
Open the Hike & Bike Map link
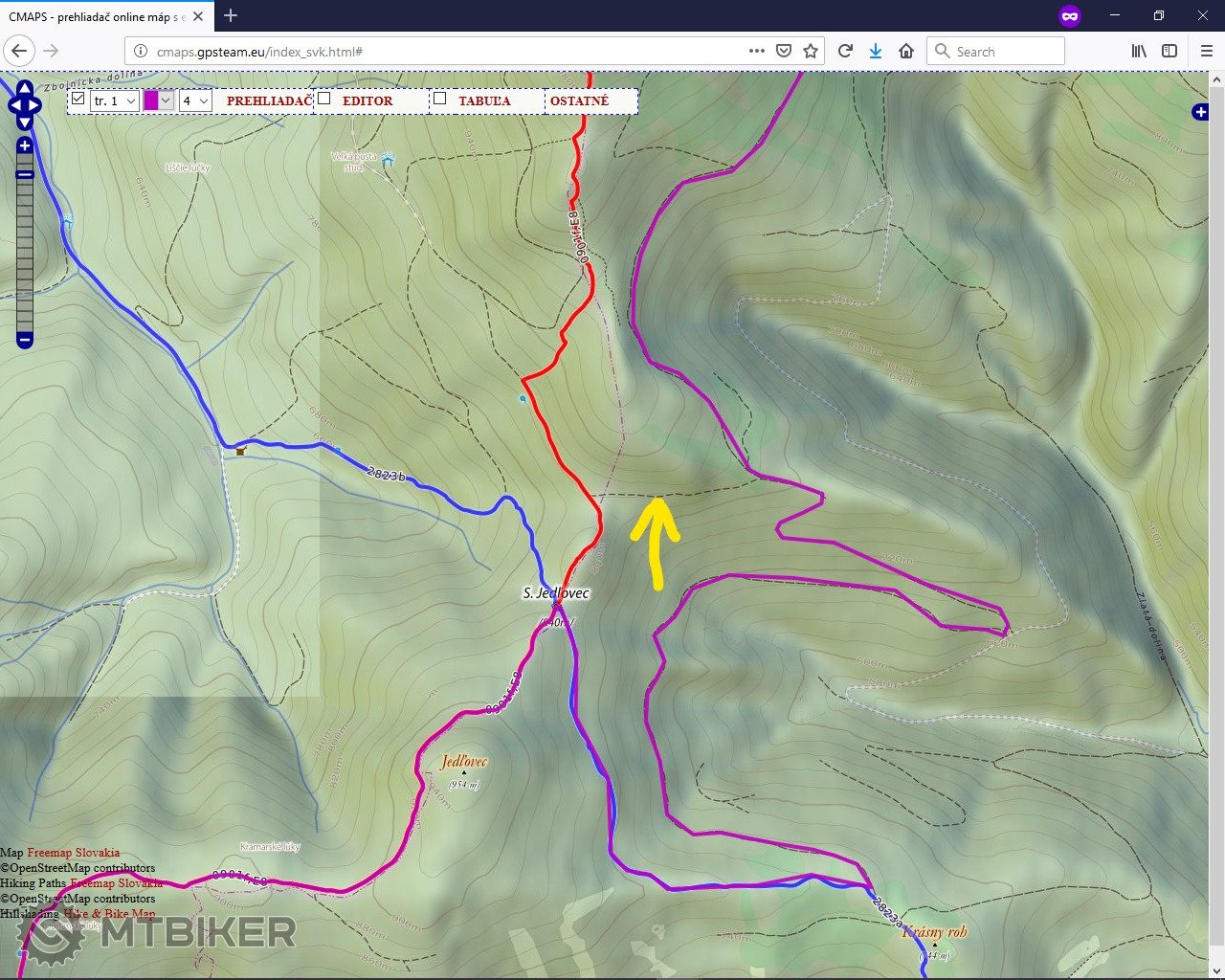pos(109,914)
